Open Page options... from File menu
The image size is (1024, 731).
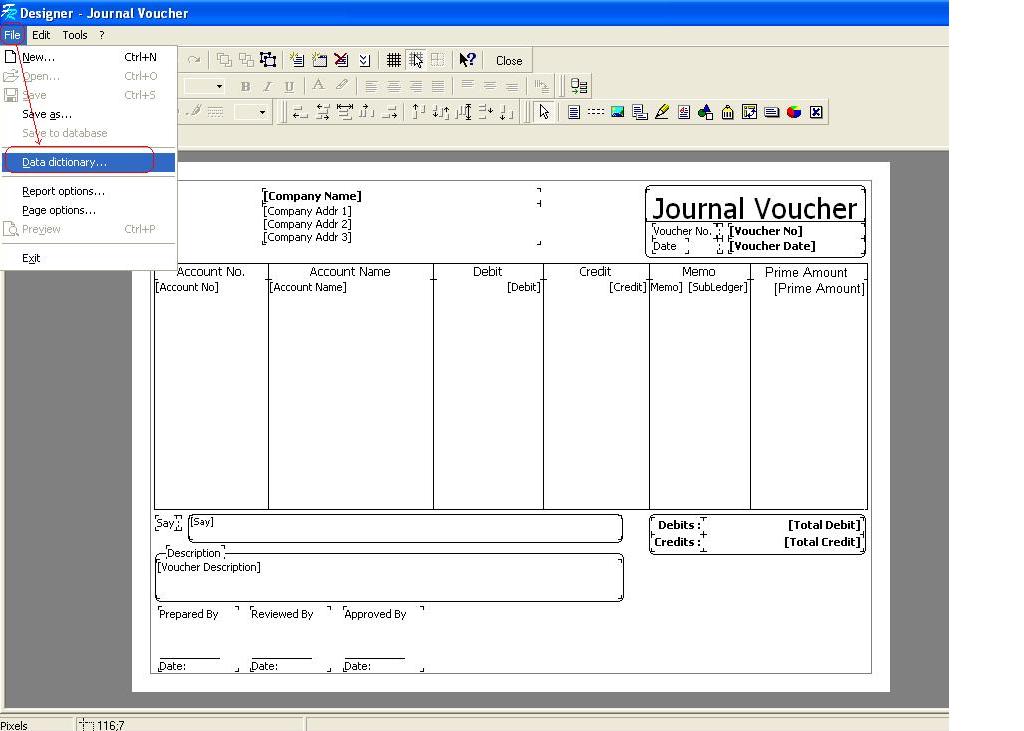[89, 210]
